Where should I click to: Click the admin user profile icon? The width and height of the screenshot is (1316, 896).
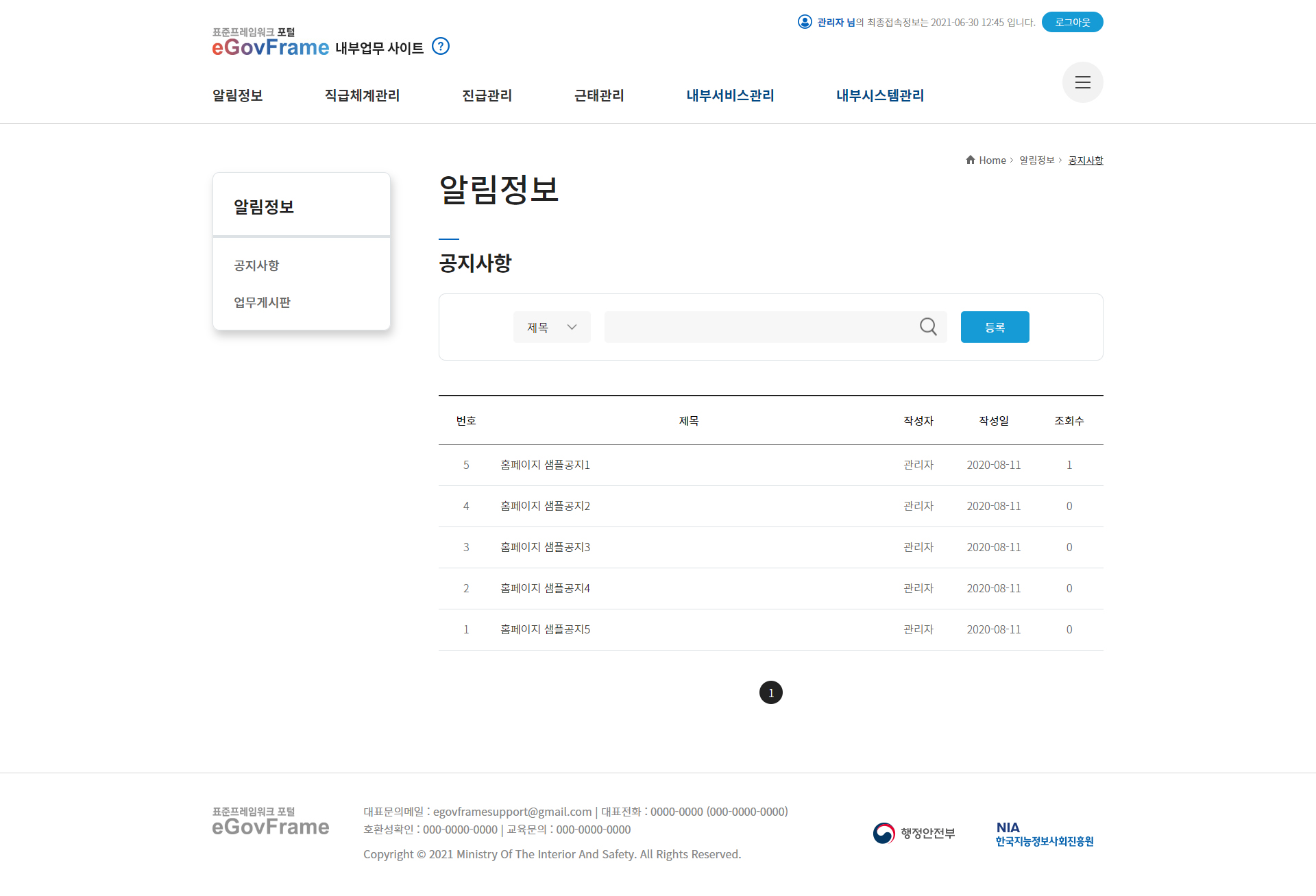pyautogui.click(x=805, y=22)
